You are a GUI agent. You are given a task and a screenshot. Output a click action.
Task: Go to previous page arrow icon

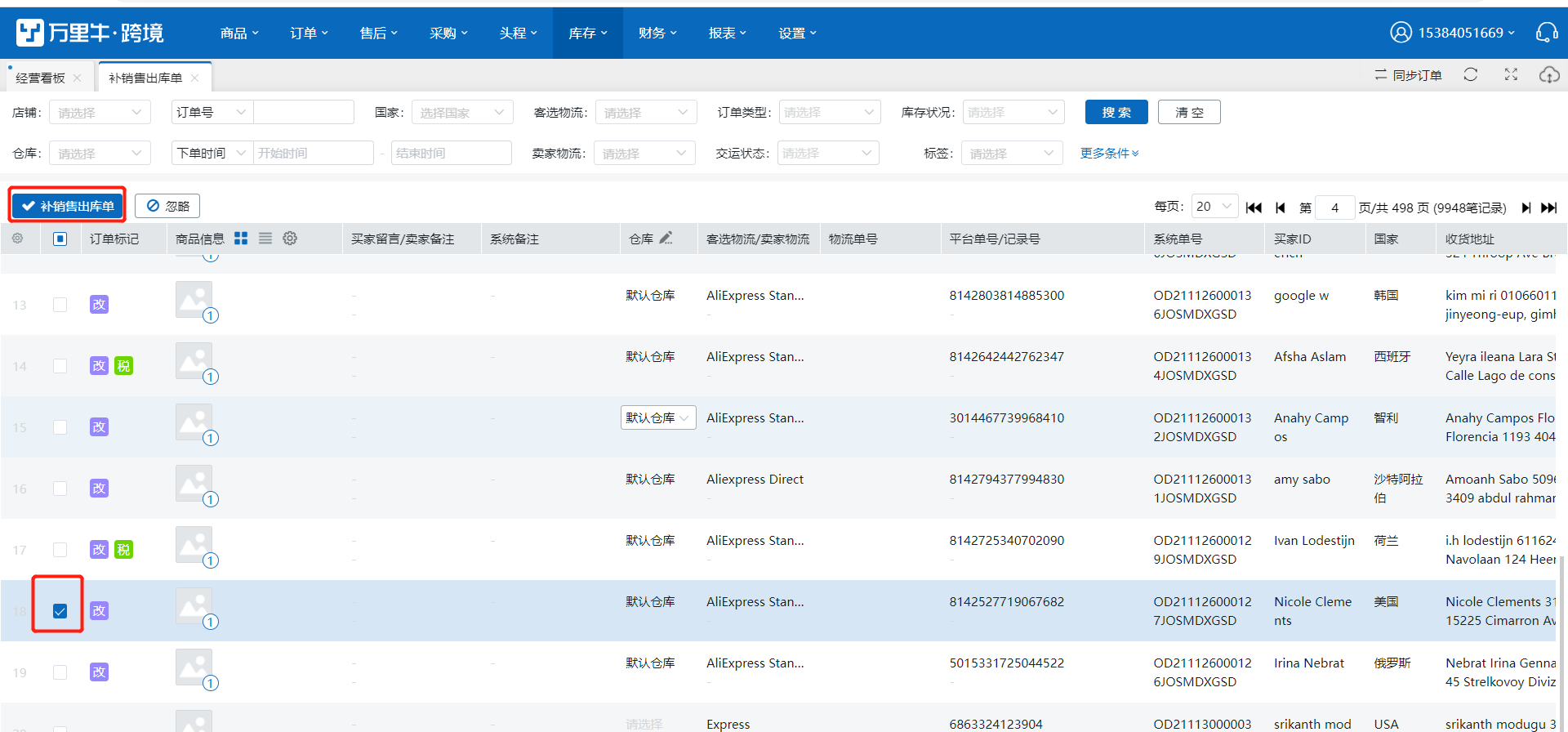click(x=1281, y=208)
